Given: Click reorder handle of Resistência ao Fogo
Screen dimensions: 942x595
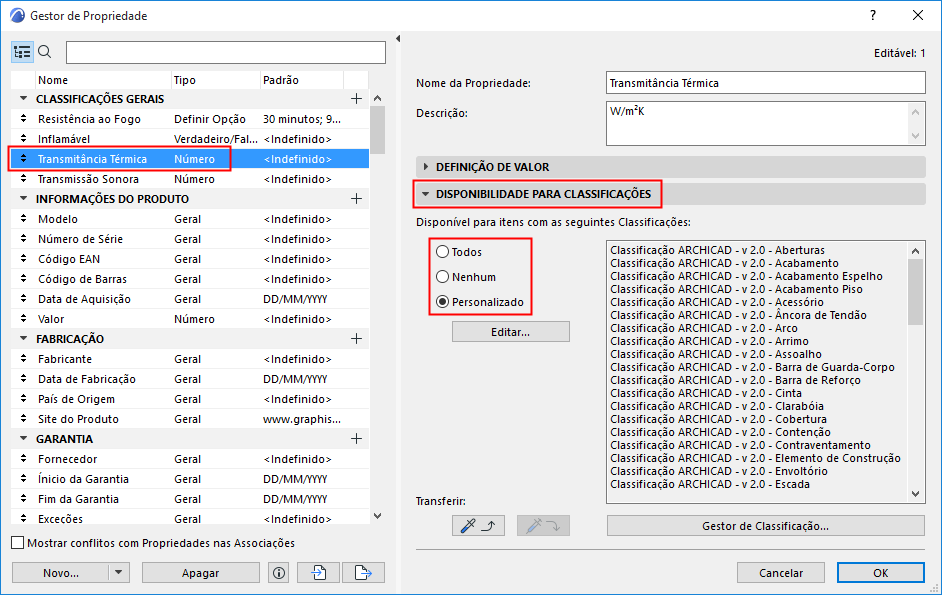Looking at the screenshot, I should click(x=23, y=118).
